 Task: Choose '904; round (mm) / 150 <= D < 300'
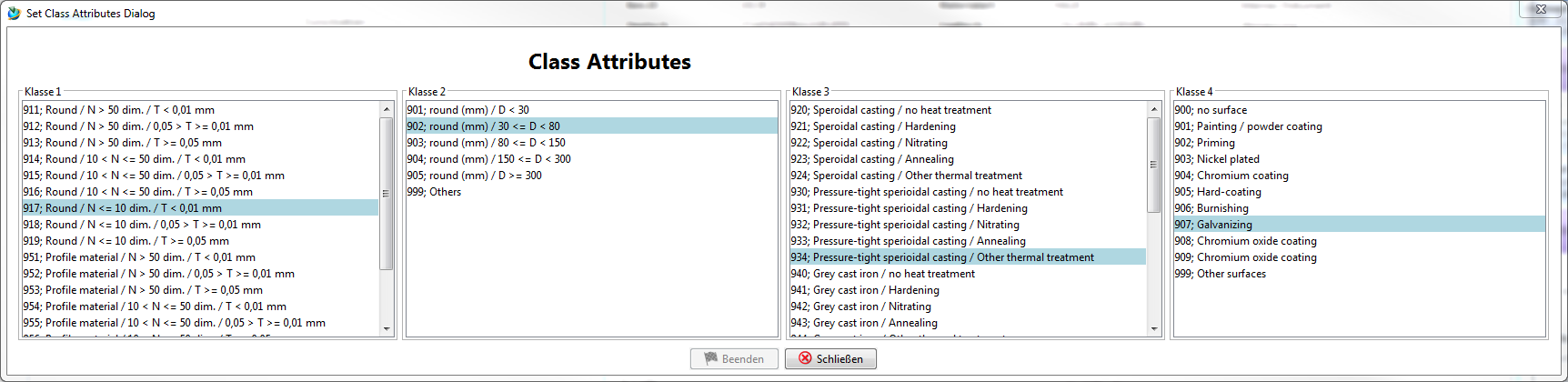(x=488, y=159)
